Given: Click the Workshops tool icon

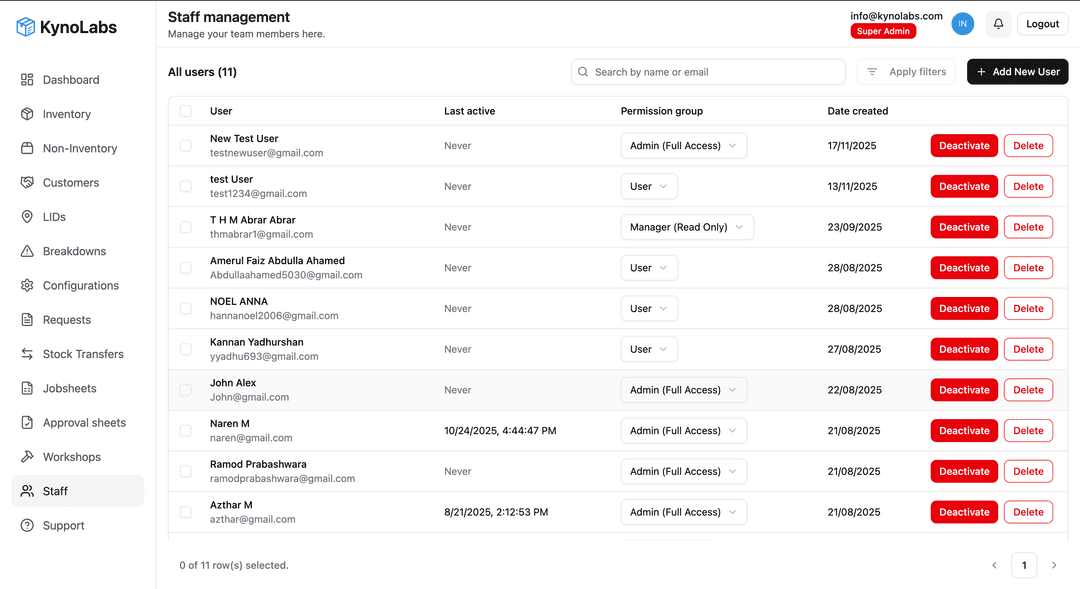Looking at the screenshot, I should coord(27,457).
